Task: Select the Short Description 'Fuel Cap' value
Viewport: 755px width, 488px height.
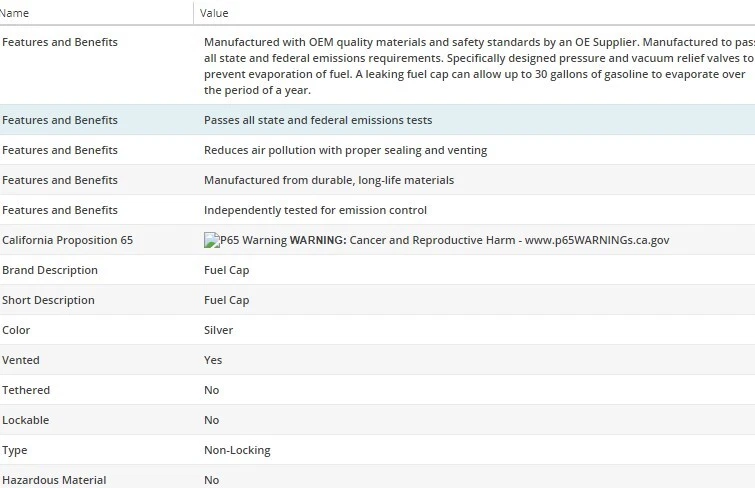Action: click(226, 300)
